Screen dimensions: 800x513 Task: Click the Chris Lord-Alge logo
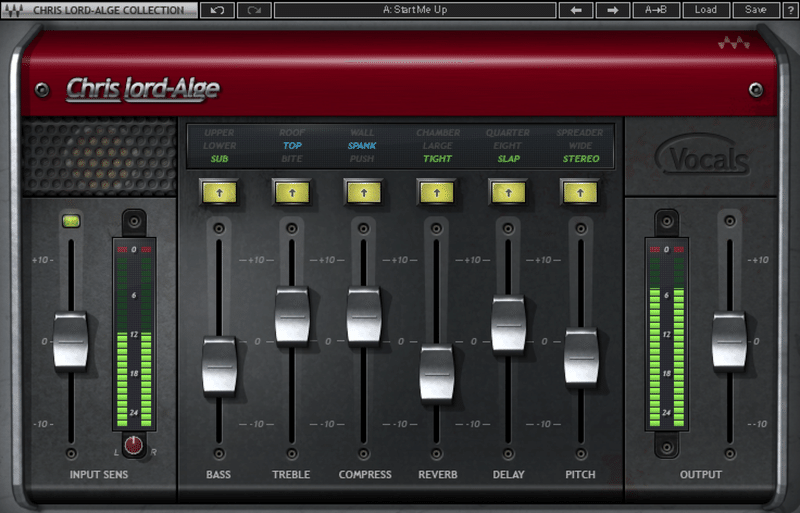tap(143, 89)
